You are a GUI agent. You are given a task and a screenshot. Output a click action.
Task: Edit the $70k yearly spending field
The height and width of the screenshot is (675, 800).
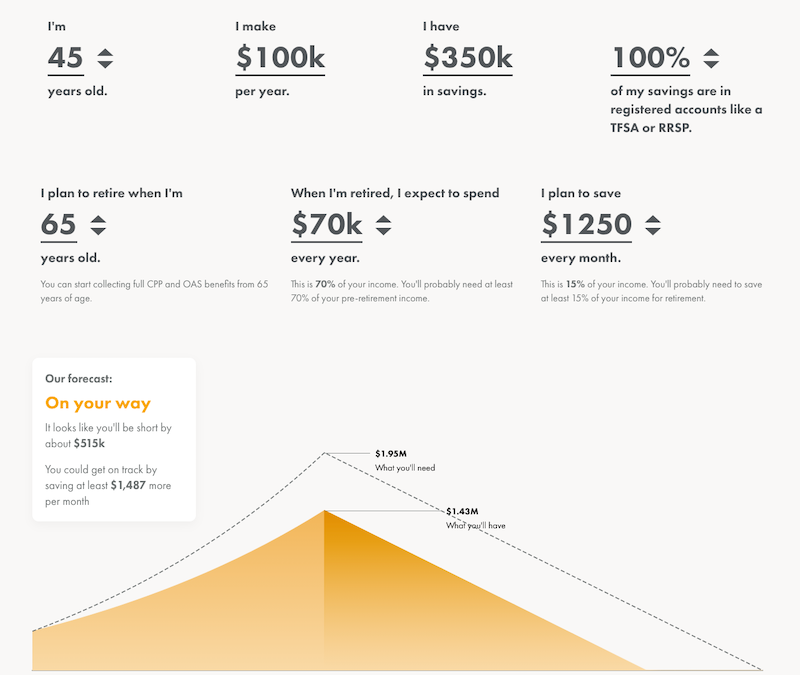pos(327,225)
